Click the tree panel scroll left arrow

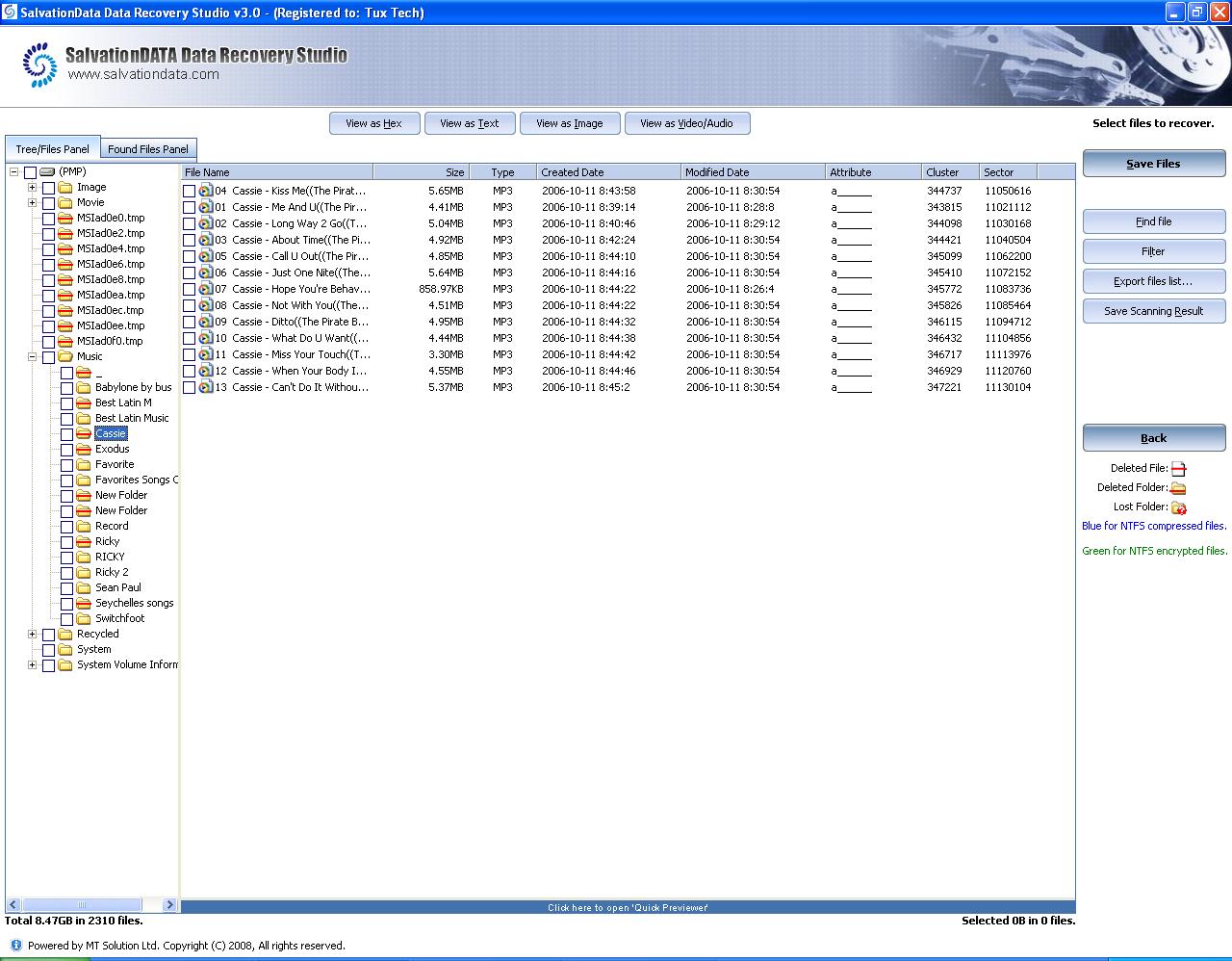coord(13,905)
